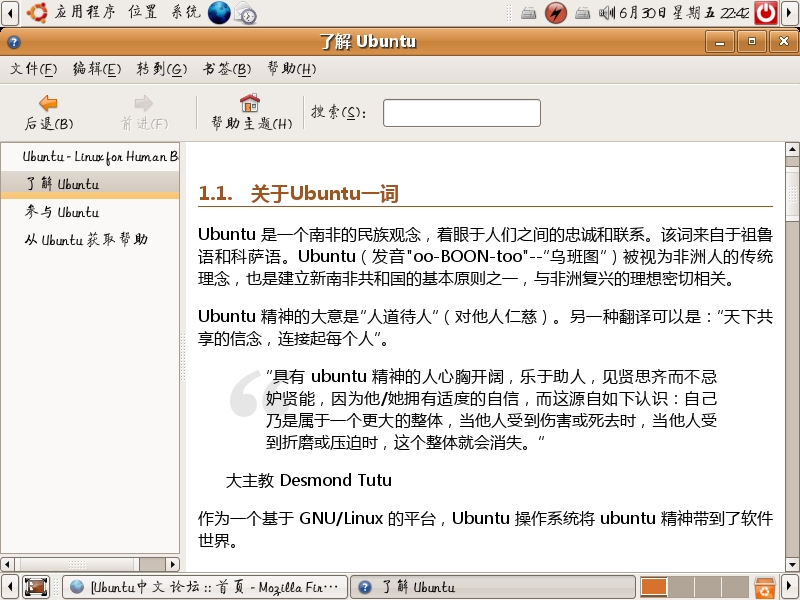
Task: Click the top panel left hide arrow
Action: click(x=10, y=13)
